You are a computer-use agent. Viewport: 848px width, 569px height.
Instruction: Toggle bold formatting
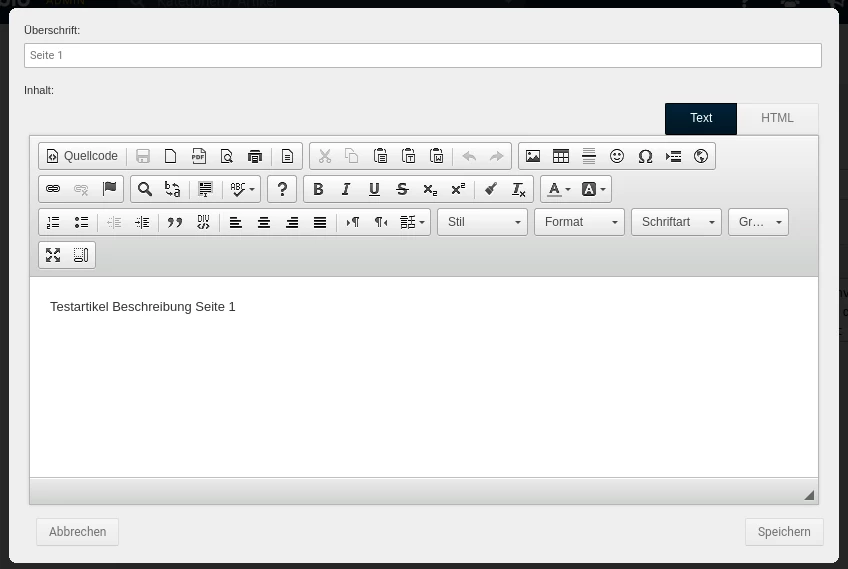(x=318, y=189)
